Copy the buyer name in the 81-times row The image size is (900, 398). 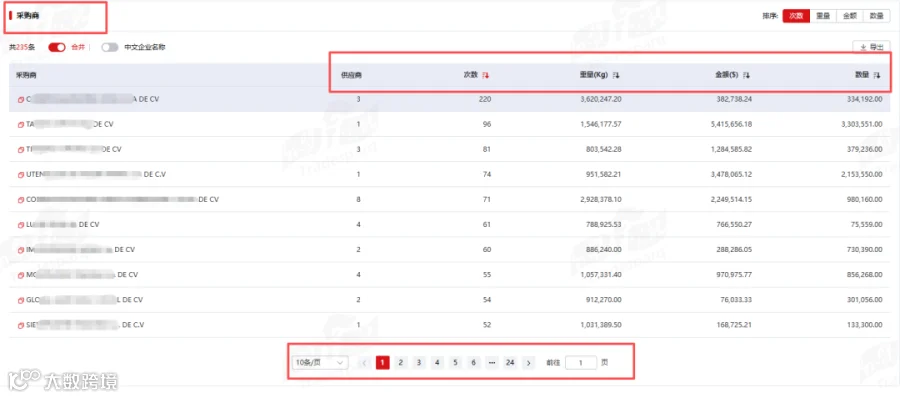21,149
